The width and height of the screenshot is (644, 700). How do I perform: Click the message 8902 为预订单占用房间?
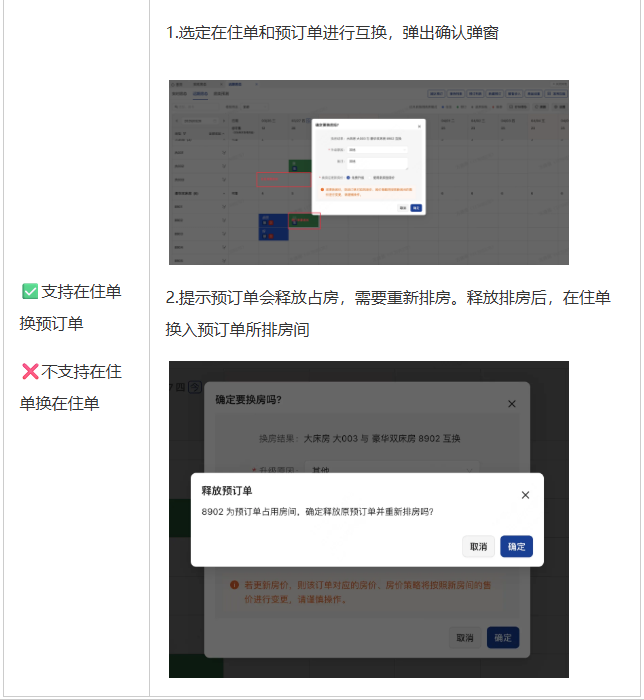(318, 512)
